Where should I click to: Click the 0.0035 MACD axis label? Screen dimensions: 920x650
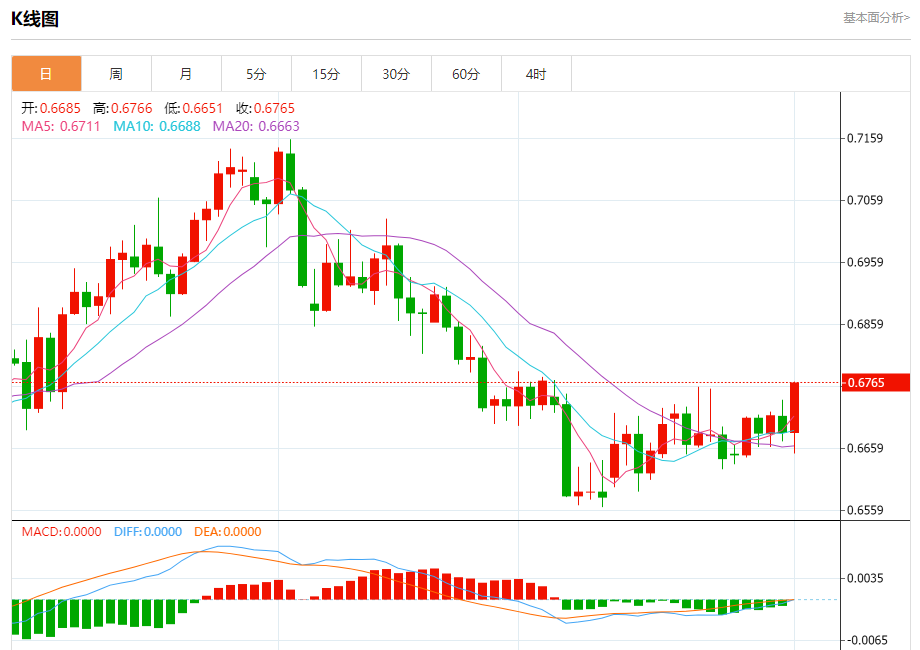[x=865, y=578]
